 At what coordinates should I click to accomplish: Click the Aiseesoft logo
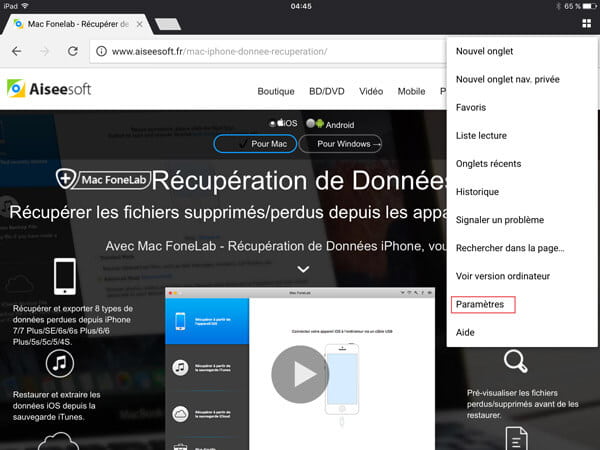49,88
